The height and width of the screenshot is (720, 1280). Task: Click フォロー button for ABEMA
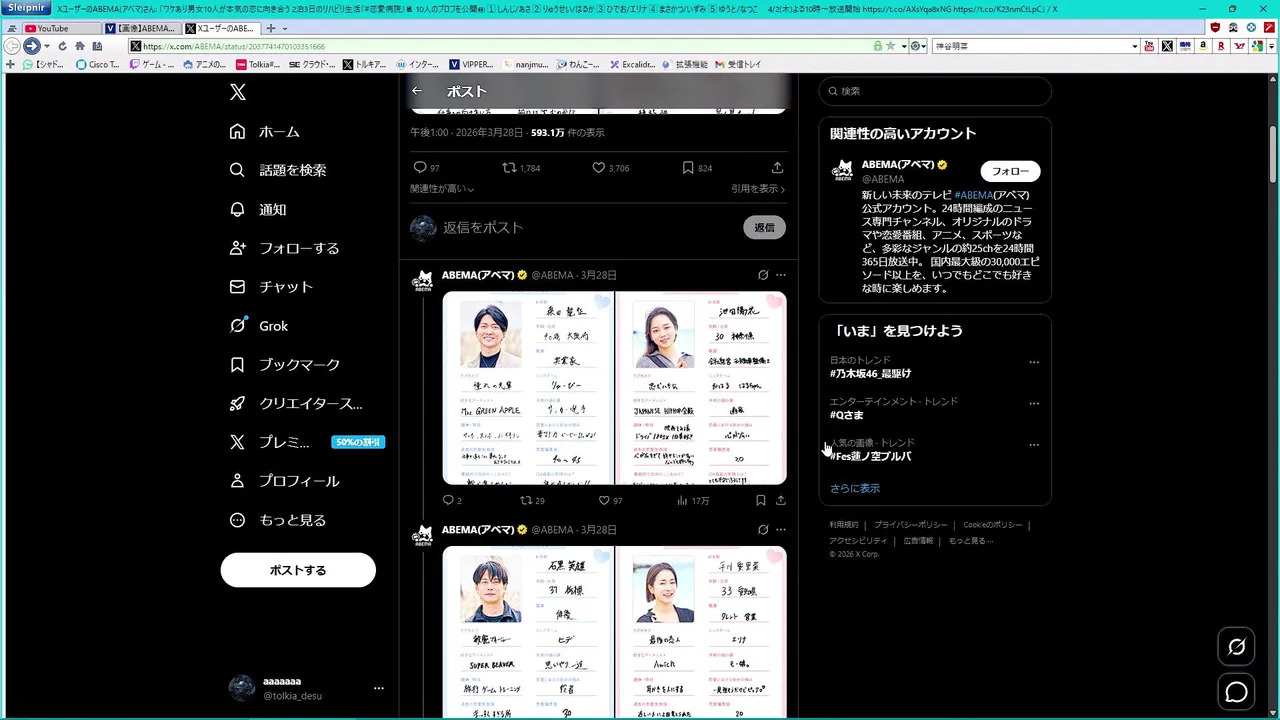pos(1010,171)
